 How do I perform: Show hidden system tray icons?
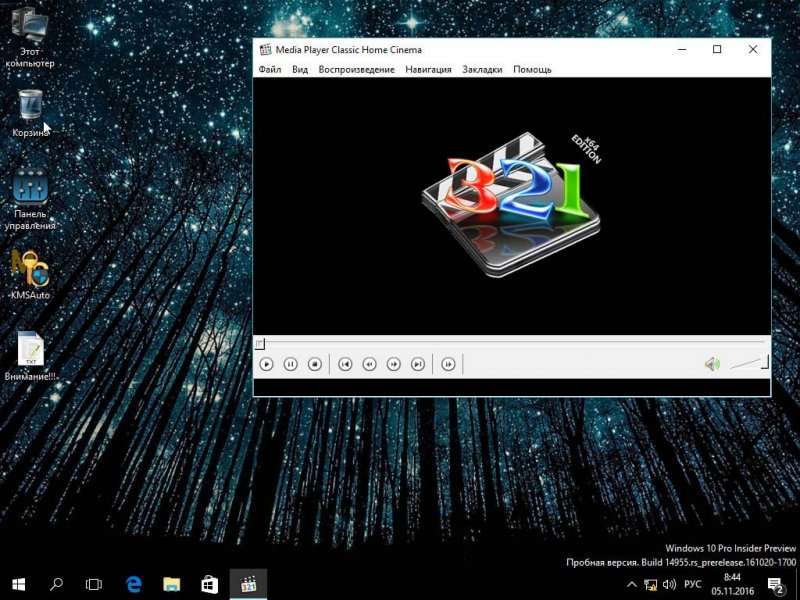click(631, 584)
